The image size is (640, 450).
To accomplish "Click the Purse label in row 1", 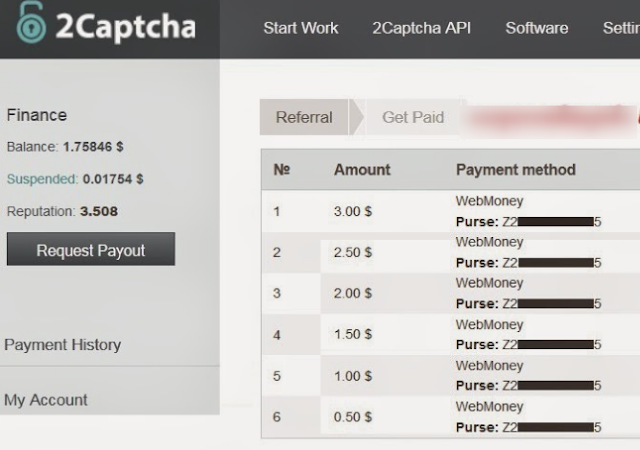I will (477, 222).
